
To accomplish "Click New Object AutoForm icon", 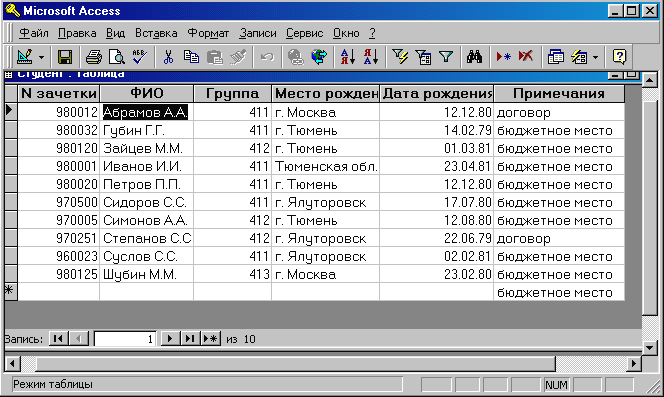I will point(579,57).
